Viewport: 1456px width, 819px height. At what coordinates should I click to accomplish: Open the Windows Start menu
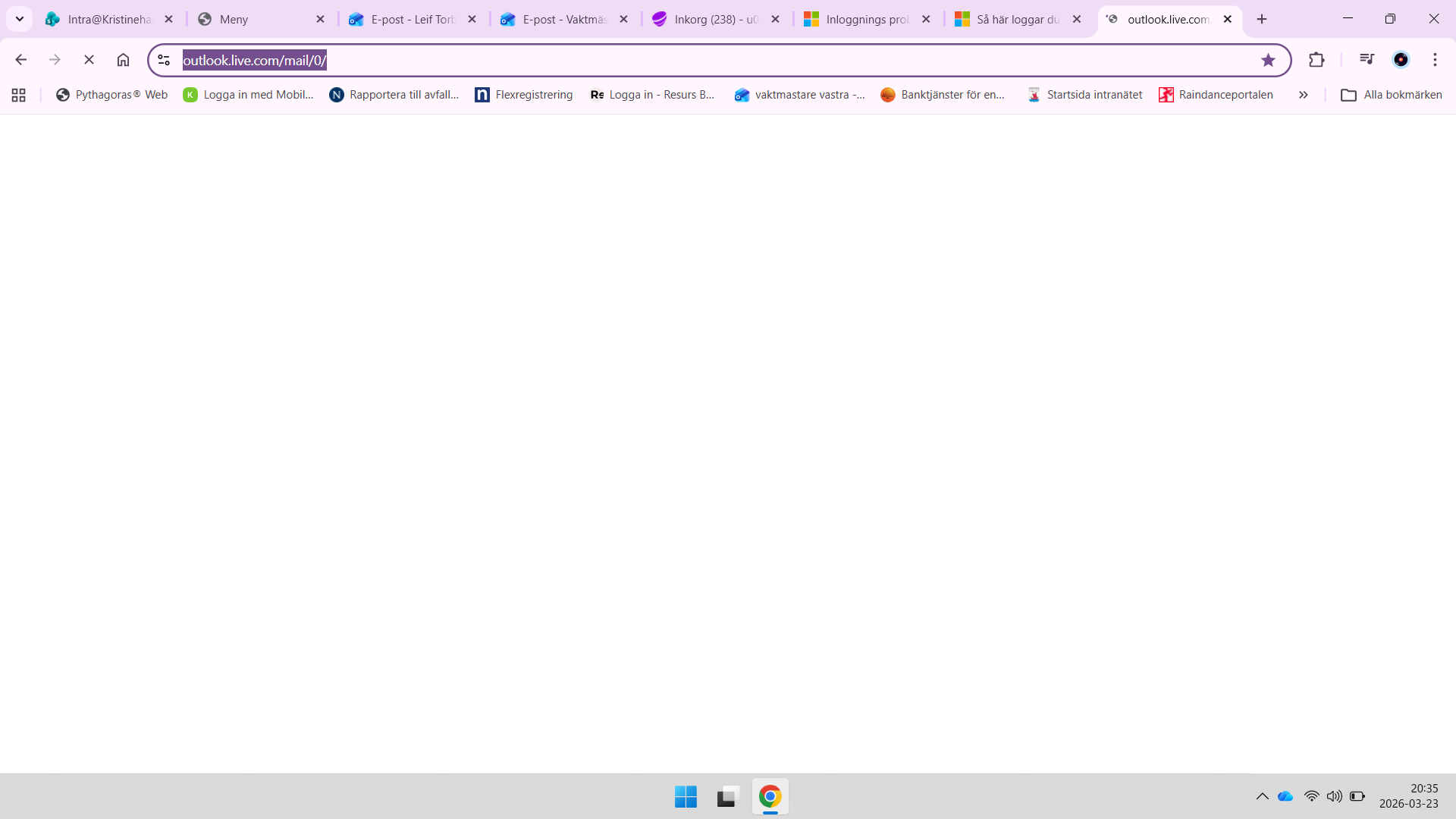click(686, 796)
